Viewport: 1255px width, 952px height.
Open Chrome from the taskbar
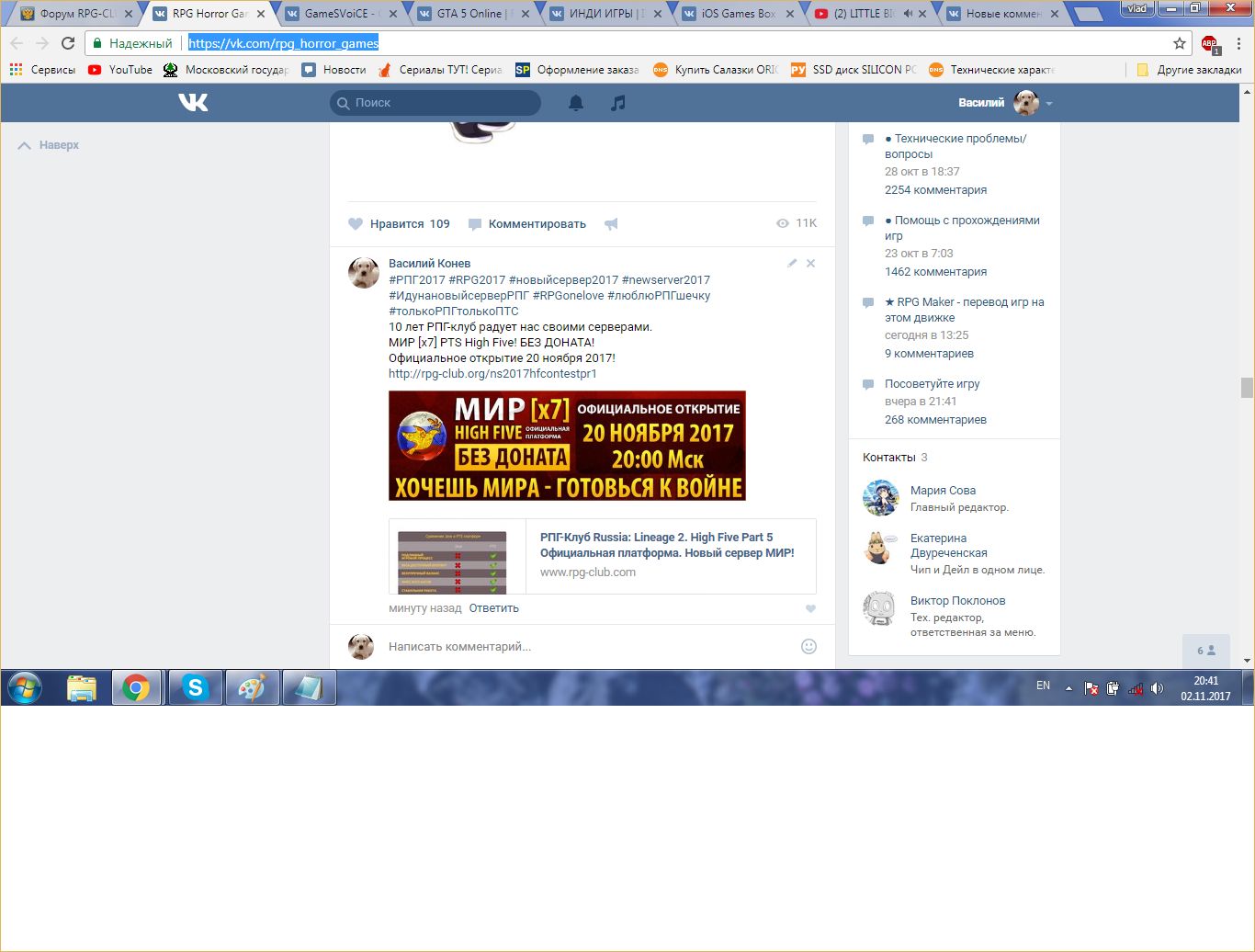point(136,687)
